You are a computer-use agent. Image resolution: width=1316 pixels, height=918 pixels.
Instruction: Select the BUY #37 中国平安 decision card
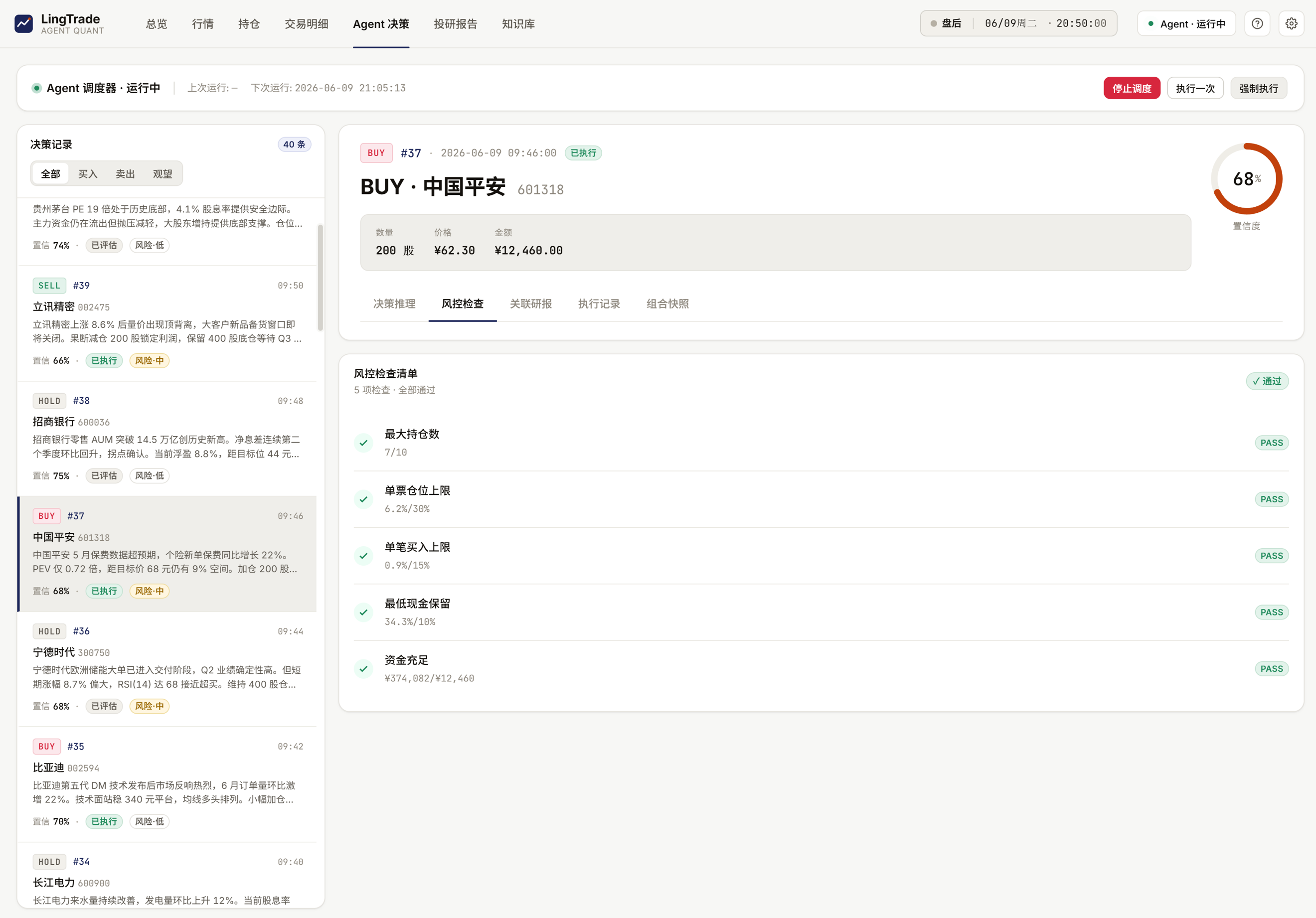point(167,554)
